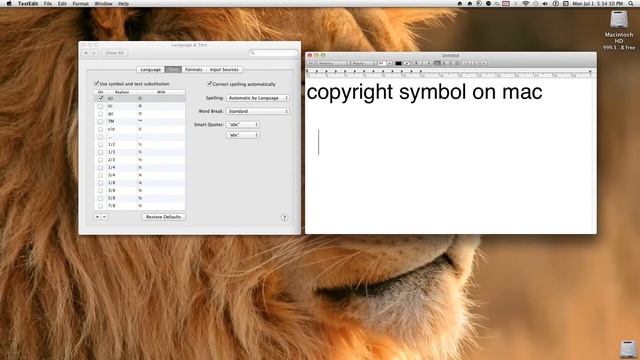The height and width of the screenshot is (360, 640).
Task: Open the typeface style dropdown in TextEdit
Action: pos(363,63)
